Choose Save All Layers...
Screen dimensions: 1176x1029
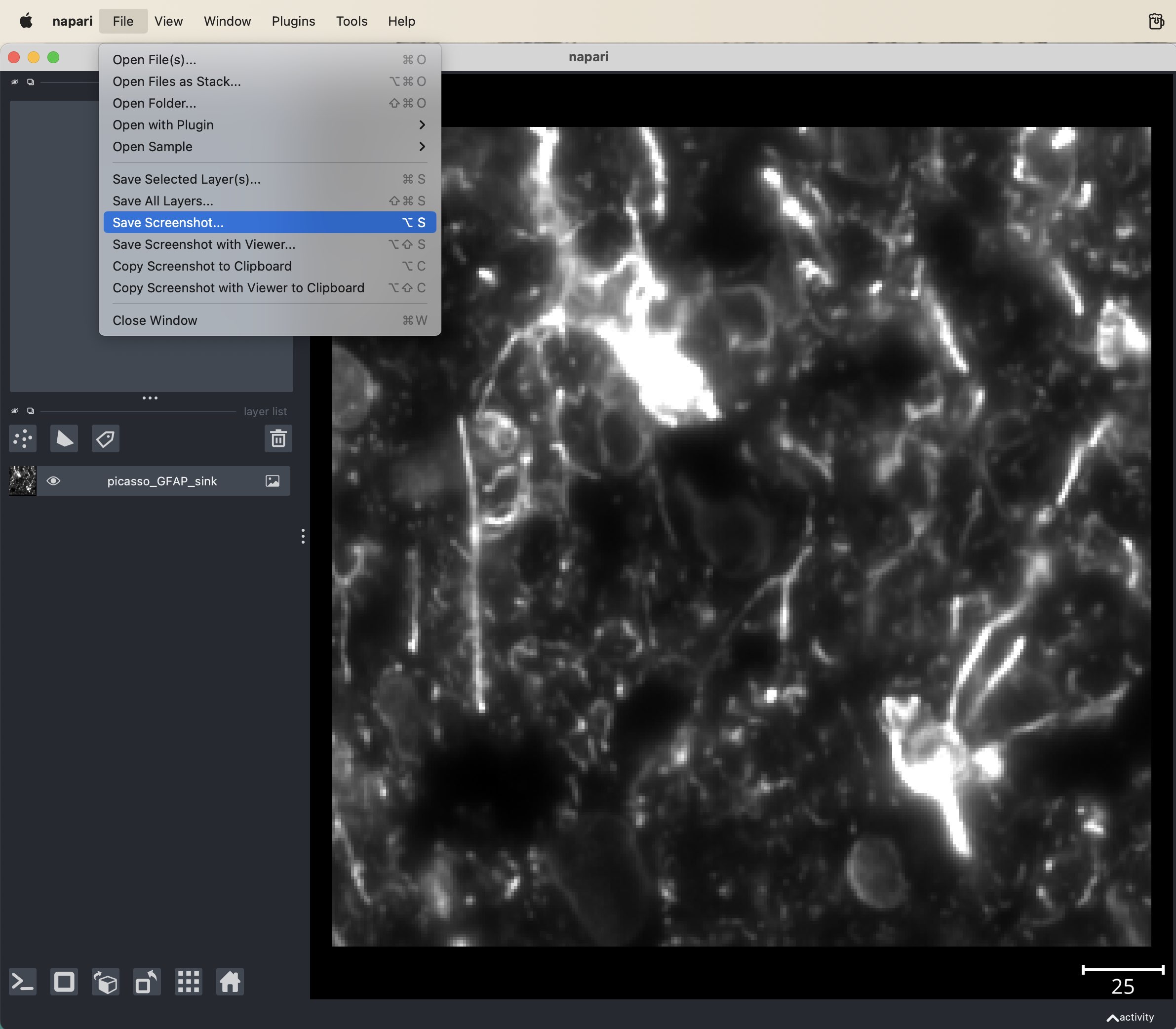(x=270, y=201)
